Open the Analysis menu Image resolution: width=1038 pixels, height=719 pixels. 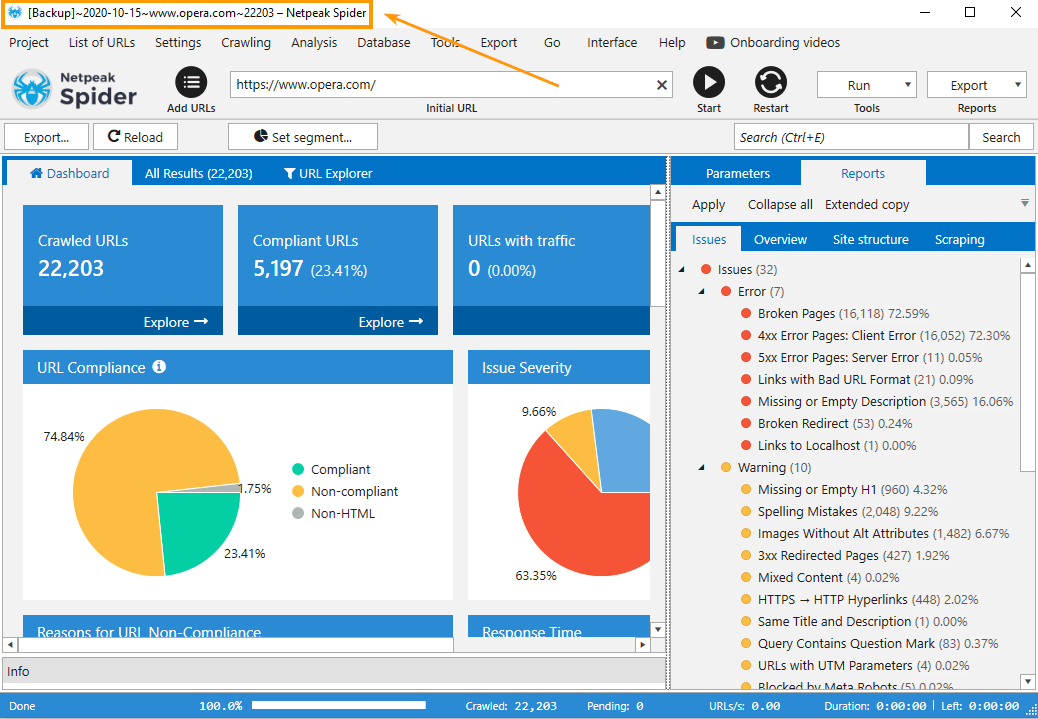(x=314, y=43)
